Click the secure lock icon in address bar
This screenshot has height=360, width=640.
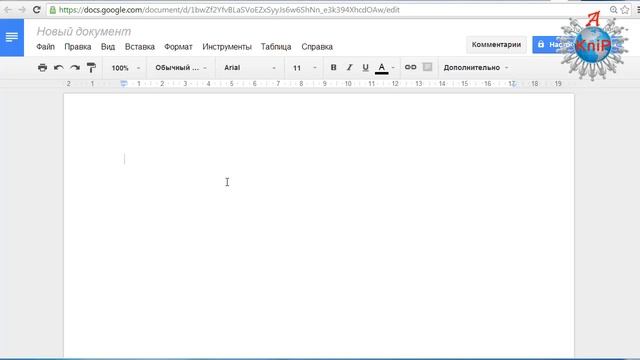coord(53,10)
